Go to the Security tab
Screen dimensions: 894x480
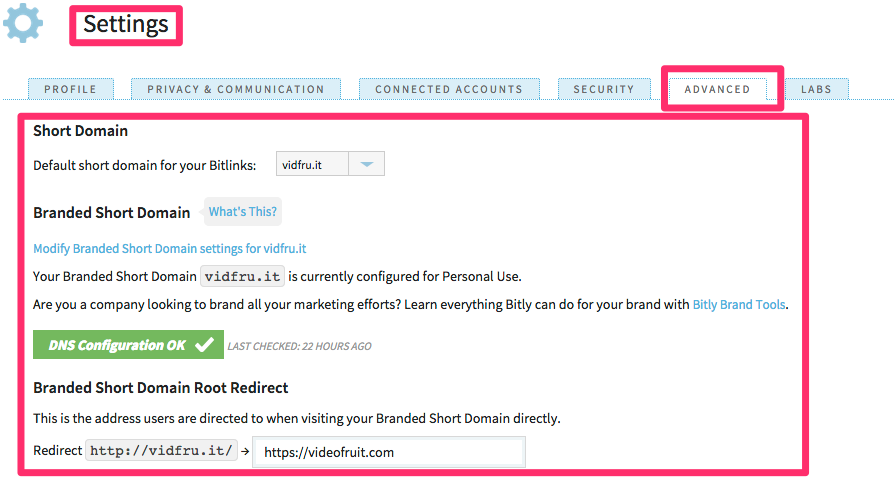point(604,89)
